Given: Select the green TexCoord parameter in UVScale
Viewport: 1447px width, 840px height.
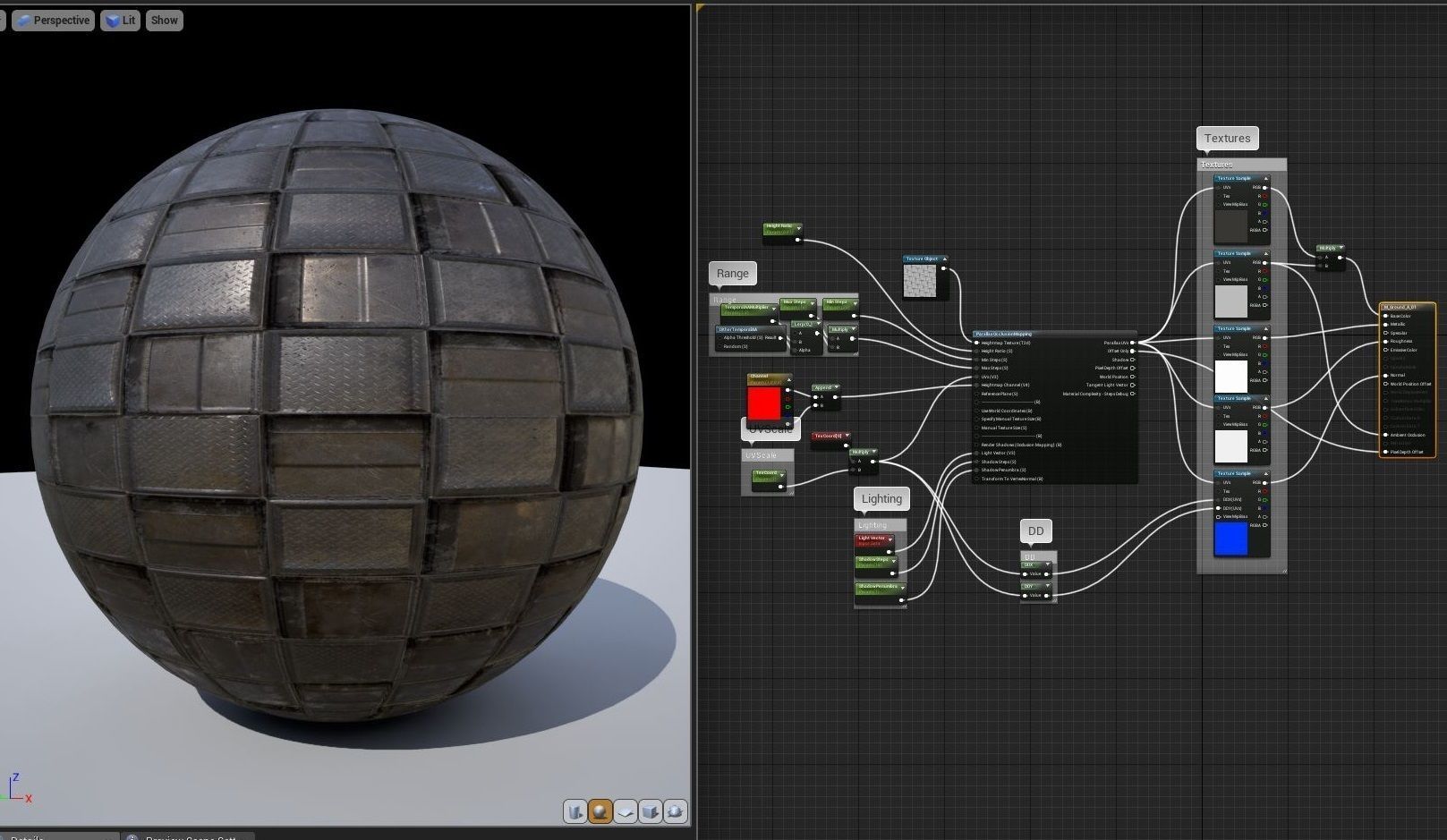Looking at the screenshot, I should (x=769, y=480).
